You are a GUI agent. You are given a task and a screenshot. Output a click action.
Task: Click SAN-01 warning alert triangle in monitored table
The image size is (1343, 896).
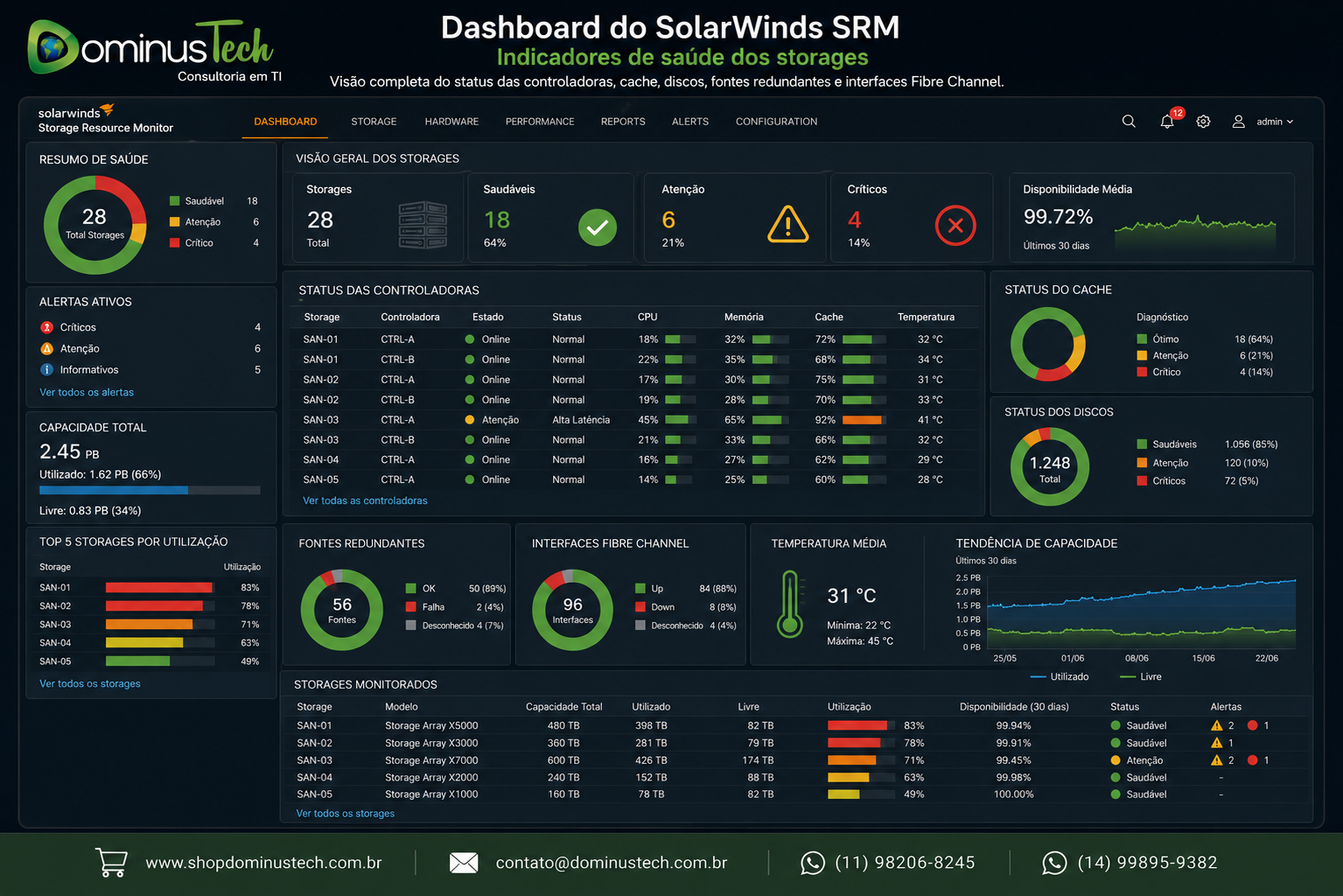(x=1216, y=725)
